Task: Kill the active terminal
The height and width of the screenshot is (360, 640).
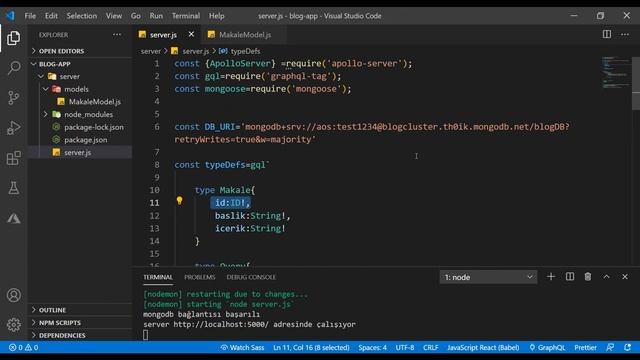Action: point(588,277)
